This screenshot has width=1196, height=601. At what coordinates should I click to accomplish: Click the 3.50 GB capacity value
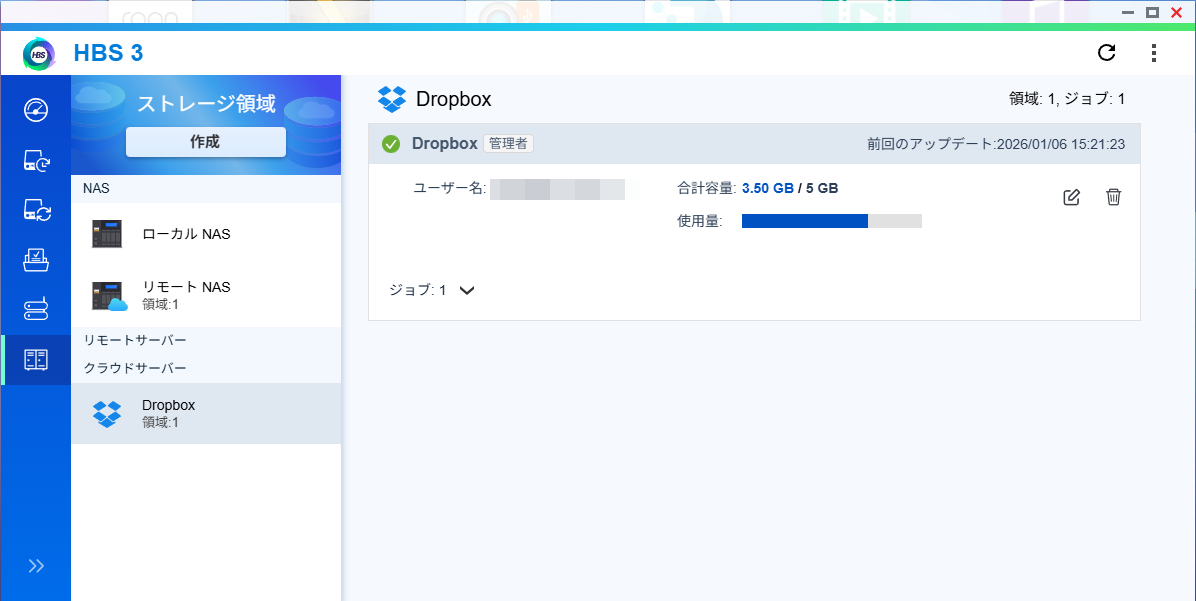[x=767, y=188]
